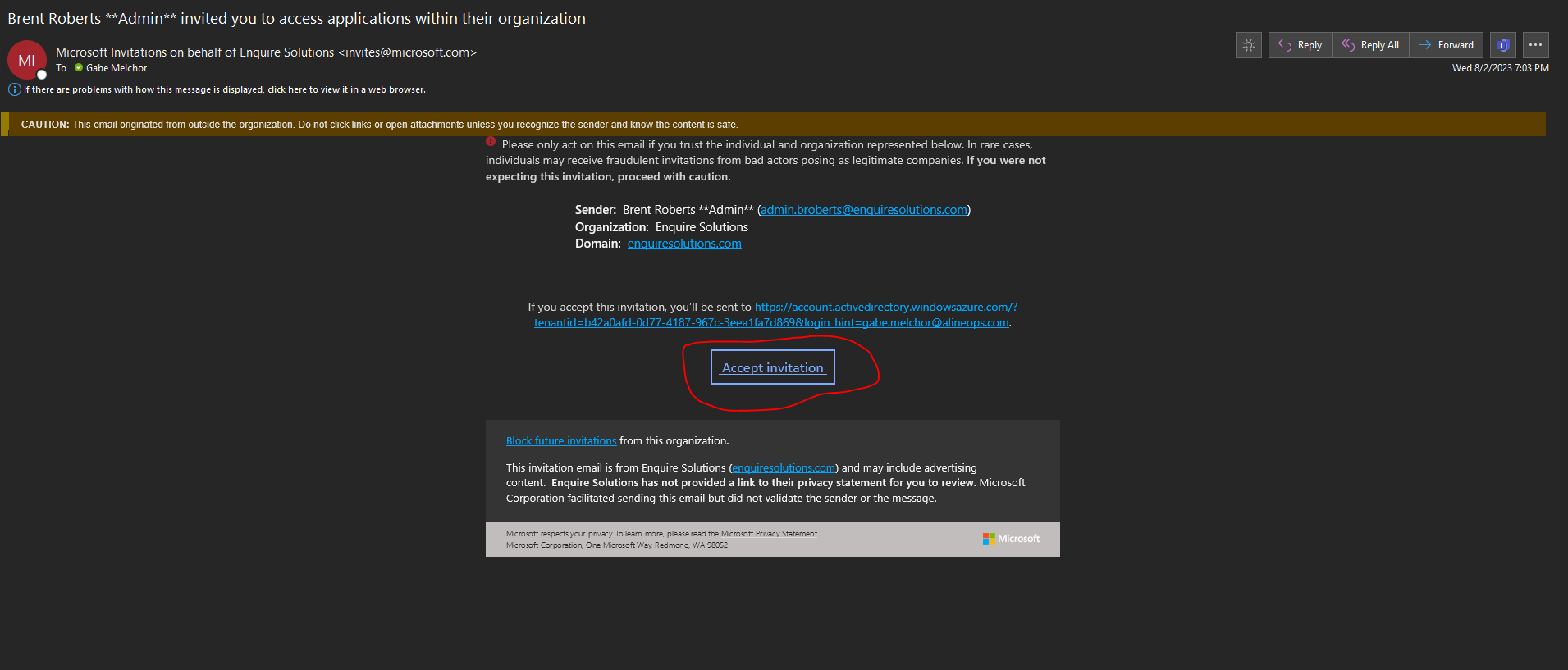Viewport: 1568px width, 670px height.
Task: Click the MI sender avatar
Action: click(26, 60)
